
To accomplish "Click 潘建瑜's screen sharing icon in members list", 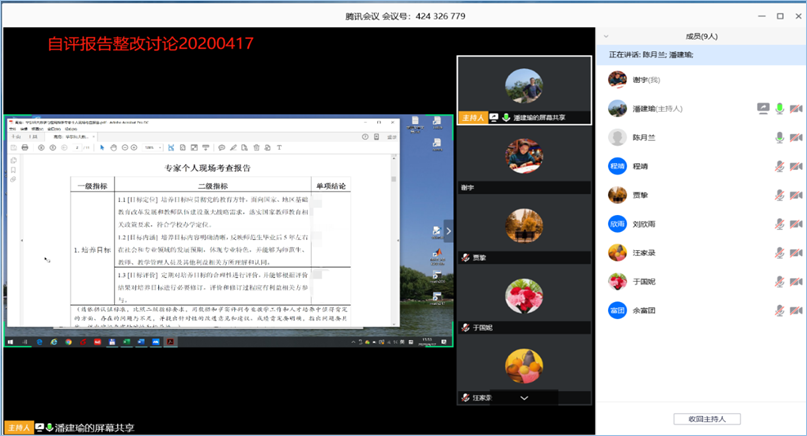I will click(763, 108).
